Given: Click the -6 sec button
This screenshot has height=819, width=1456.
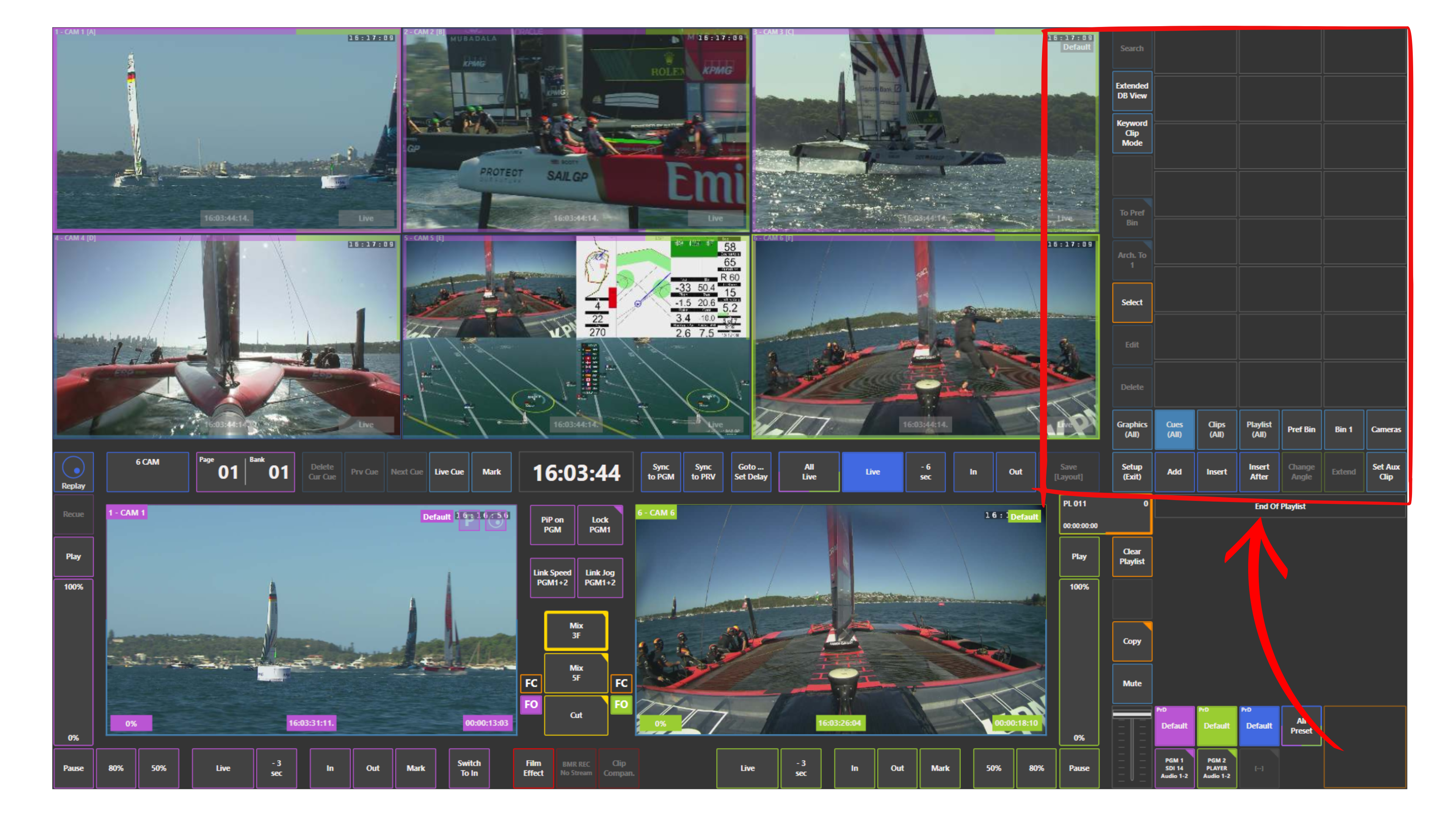Looking at the screenshot, I should pyautogui.click(x=925, y=472).
